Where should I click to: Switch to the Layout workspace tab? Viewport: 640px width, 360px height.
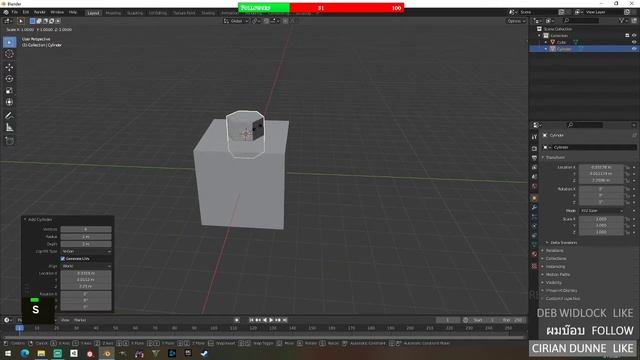(93, 13)
